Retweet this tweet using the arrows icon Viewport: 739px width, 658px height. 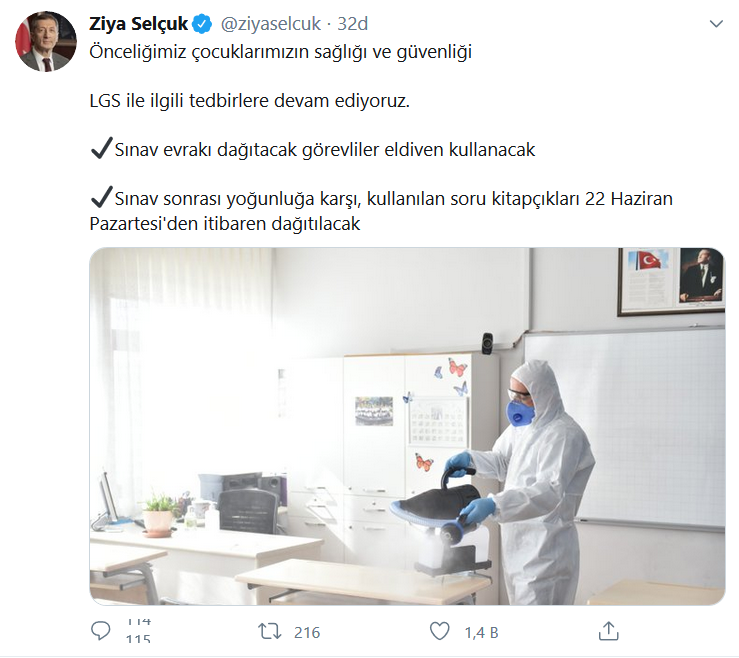(270, 631)
